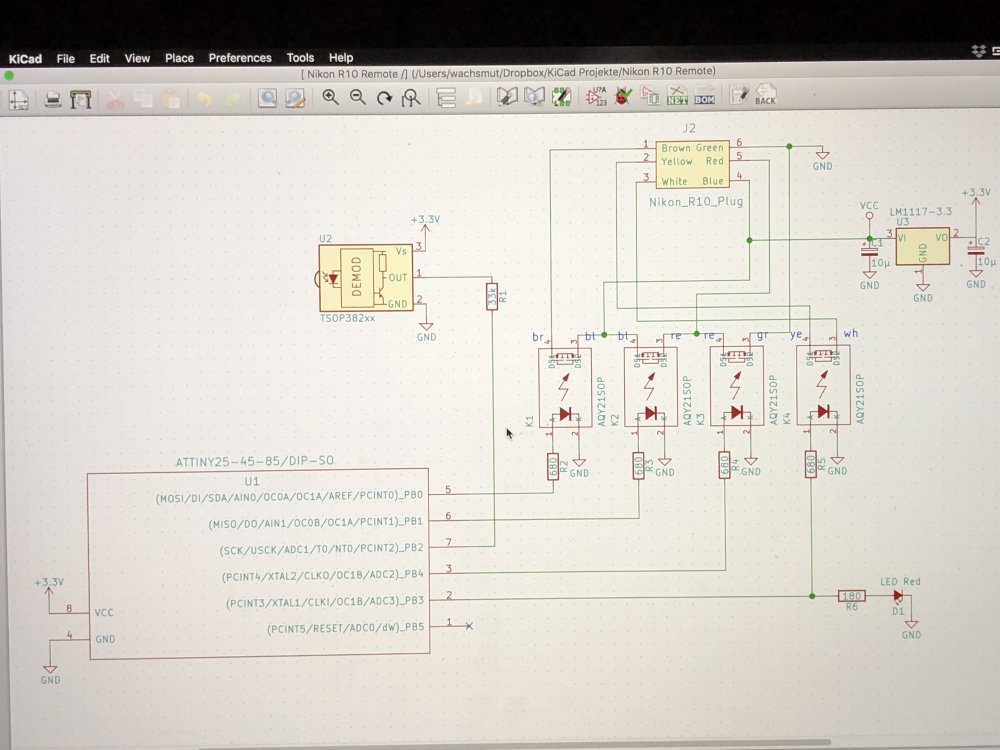Screen dimensions: 1000x750
Task: Run the electrical rules checker ladybug icon
Action: (x=623, y=97)
